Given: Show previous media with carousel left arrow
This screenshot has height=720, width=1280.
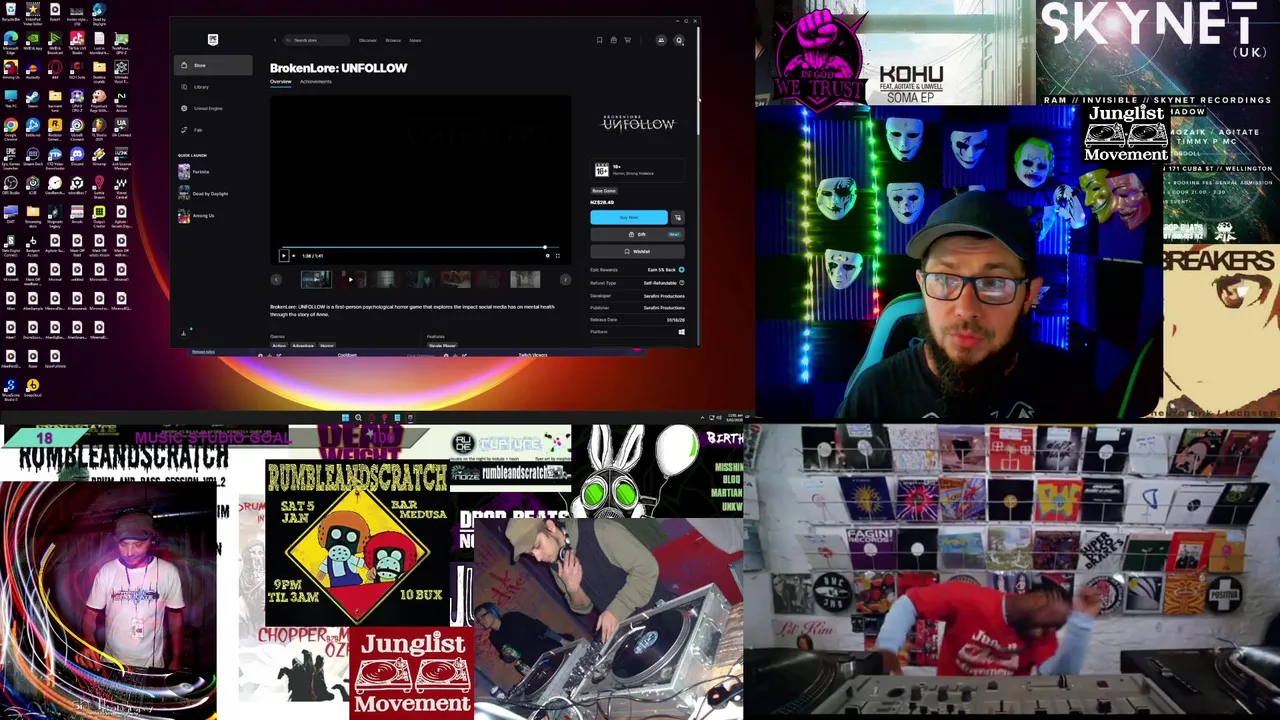Looking at the screenshot, I should click(x=276, y=279).
